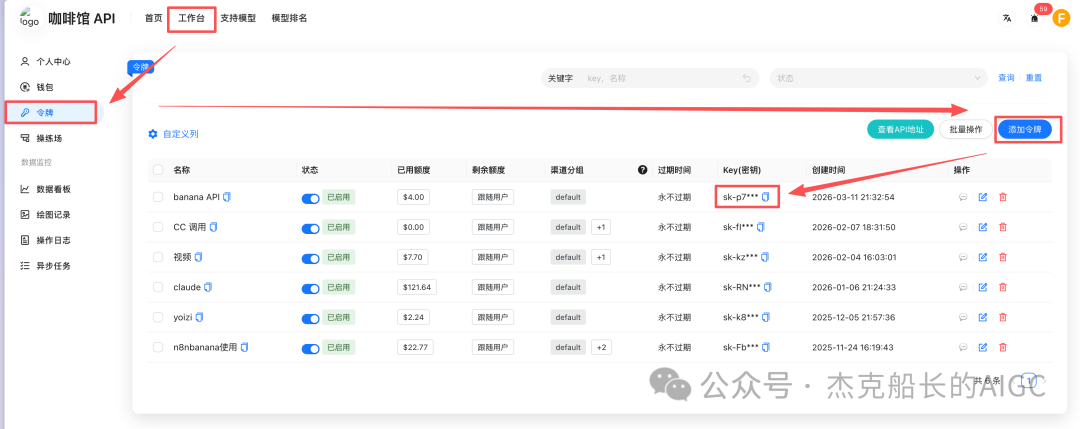The height and width of the screenshot is (429, 1080).
Task: Open 绘图记录 in the sidebar
Action: 54,214
